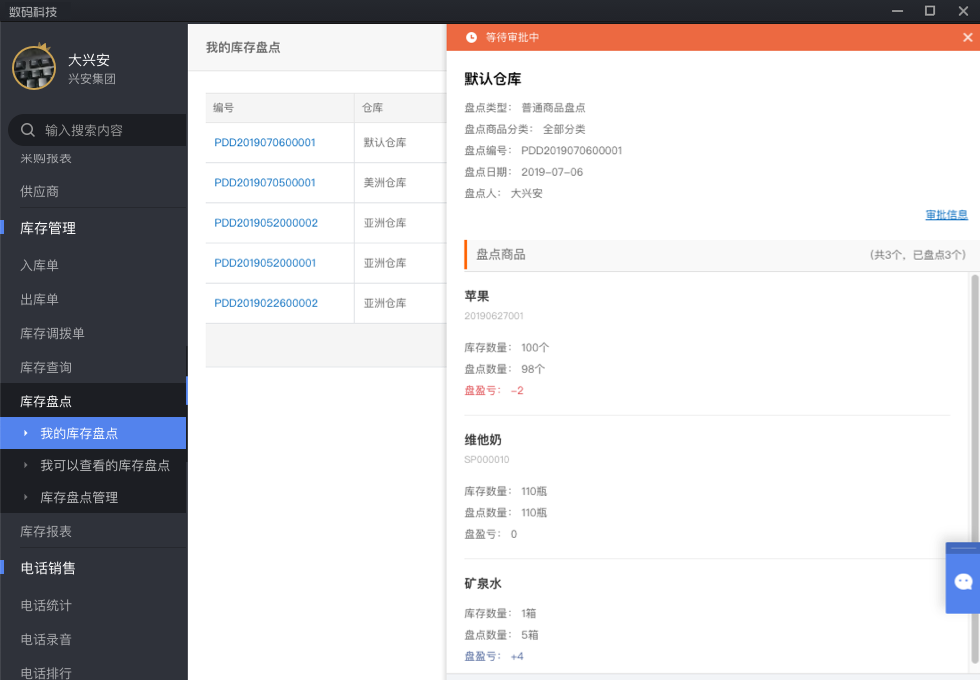Close the orange 等待审批中 detail panel
This screenshot has width=980, height=680.
[967, 37]
